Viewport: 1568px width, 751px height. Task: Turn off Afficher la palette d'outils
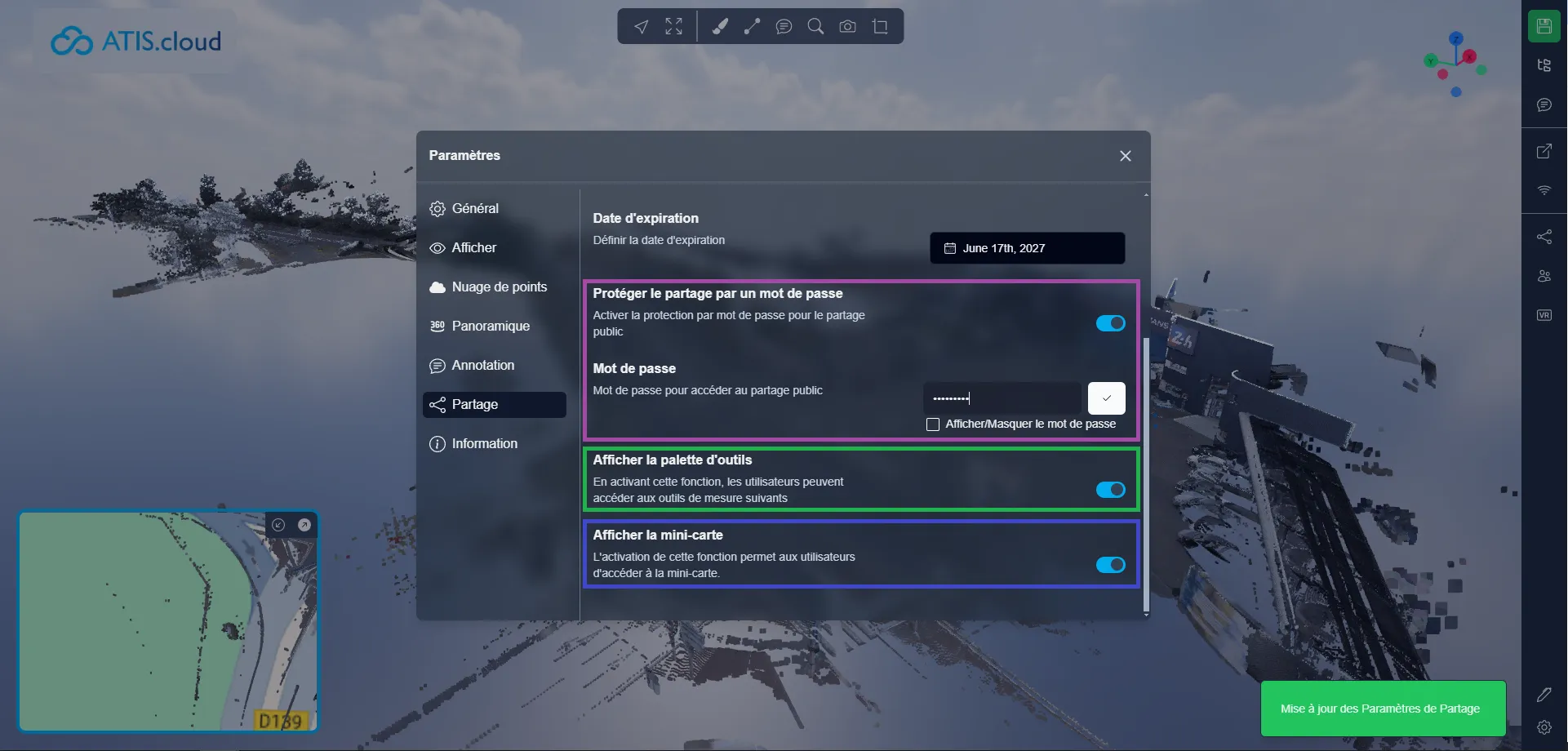(1110, 490)
